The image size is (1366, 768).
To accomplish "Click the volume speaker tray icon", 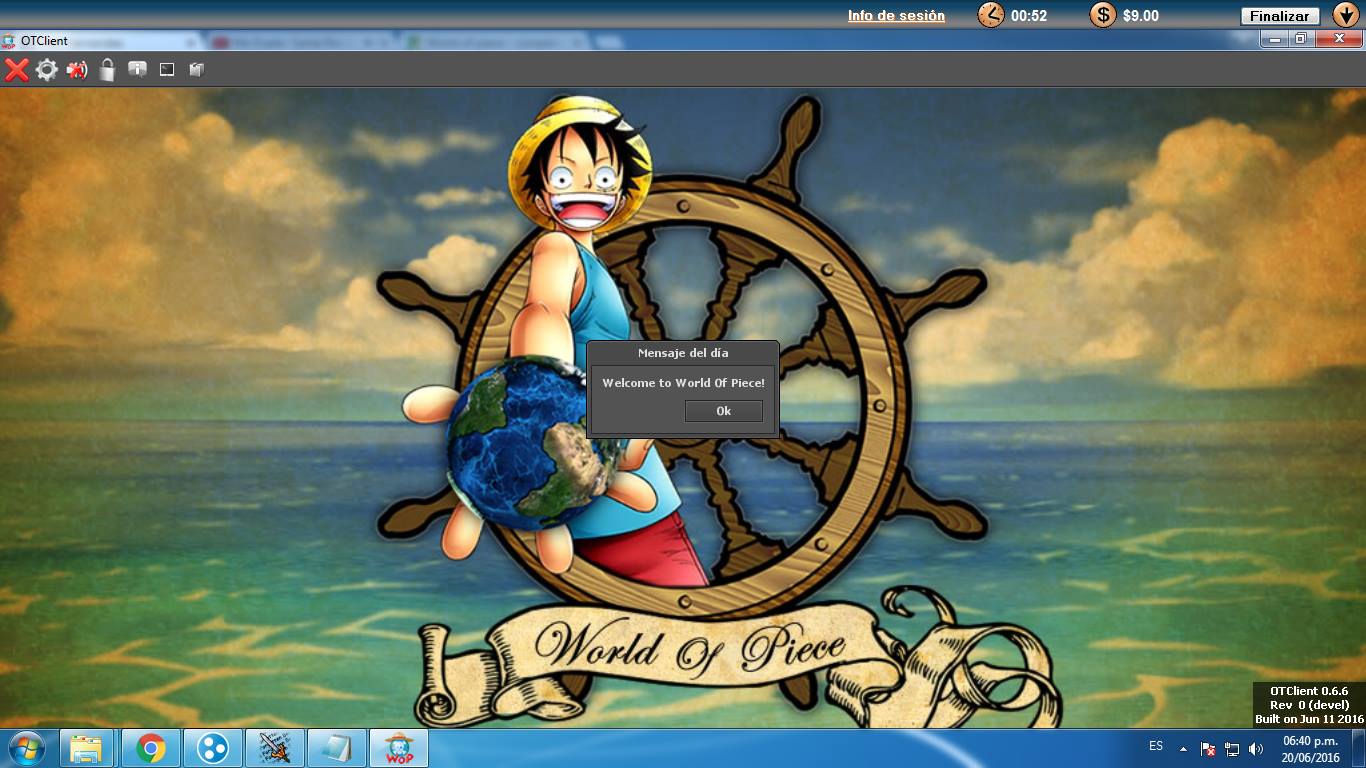I will [x=1256, y=748].
